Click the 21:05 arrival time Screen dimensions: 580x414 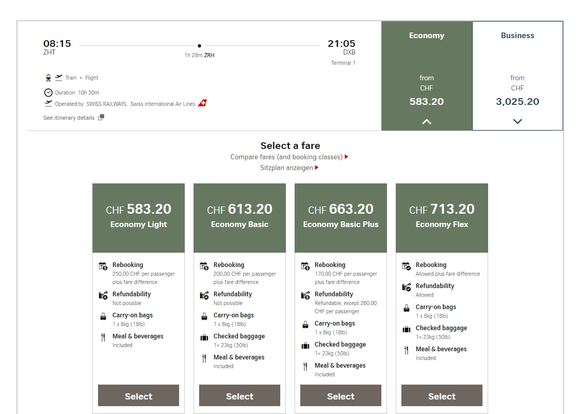341,44
